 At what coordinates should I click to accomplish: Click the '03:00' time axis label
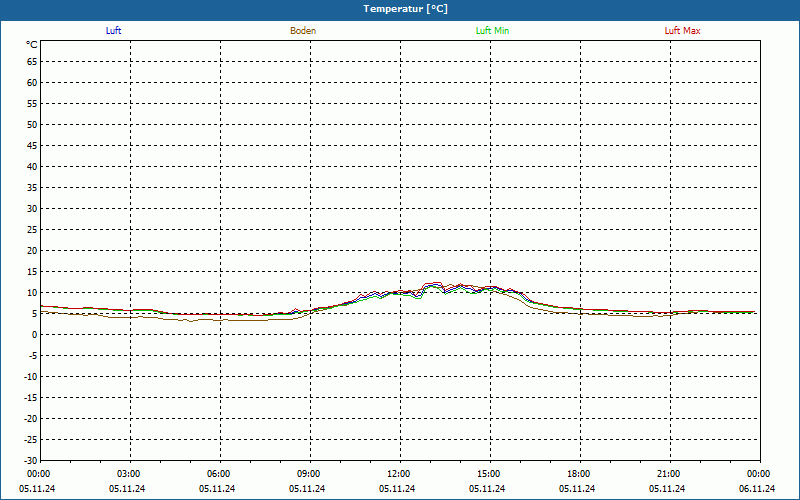[129, 474]
